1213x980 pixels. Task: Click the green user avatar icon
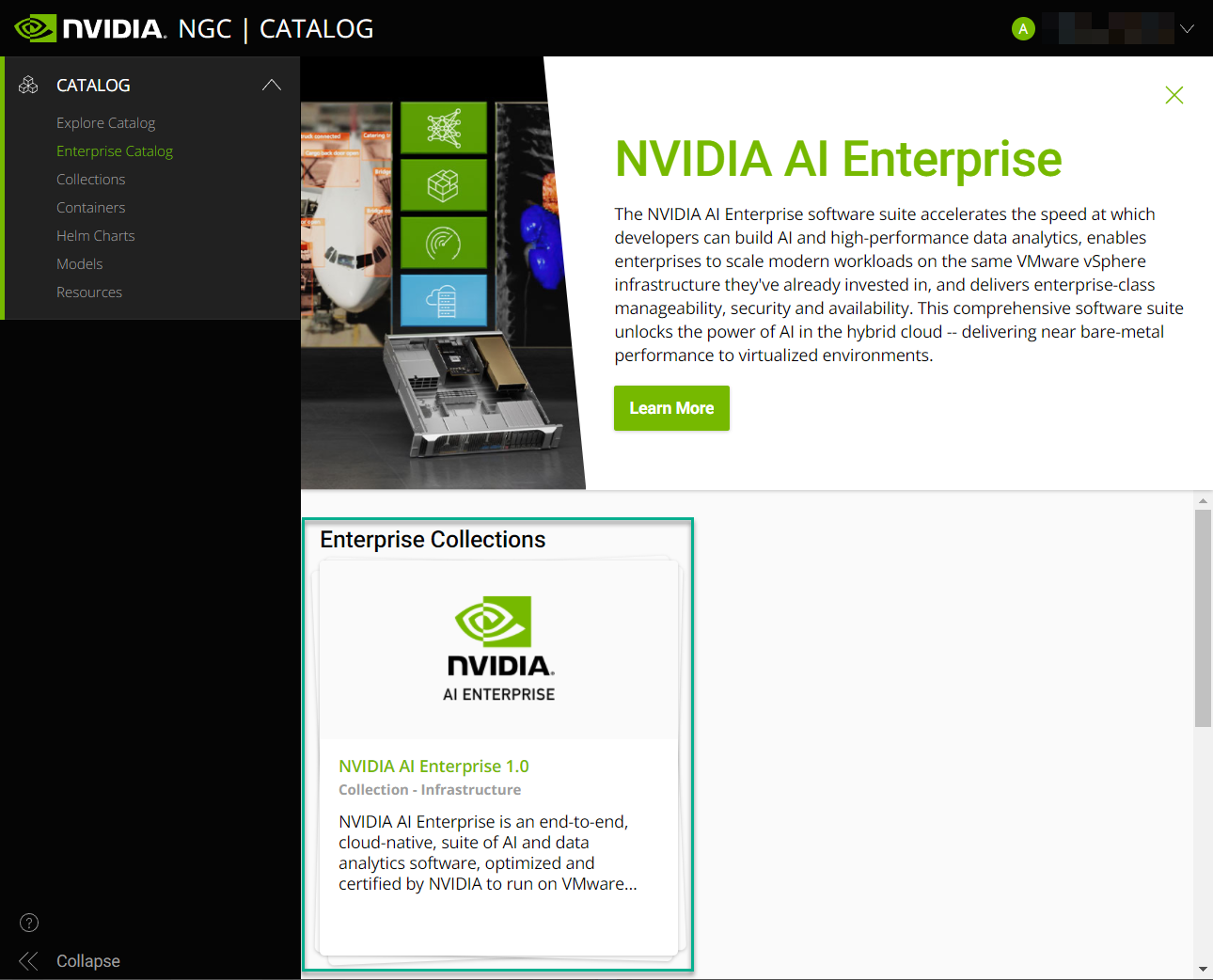tap(1023, 29)
